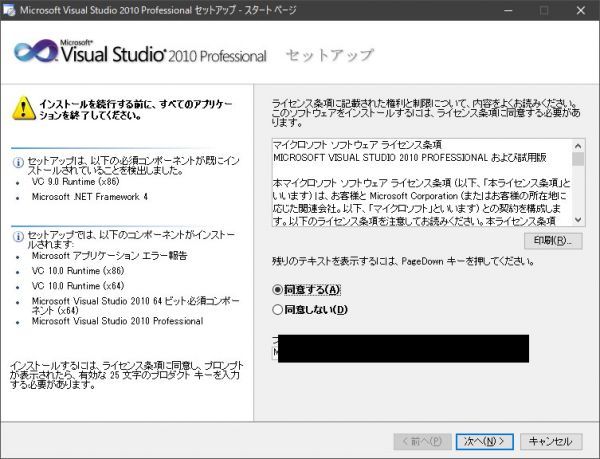Click the license text scroll down arrow

click(578, 220)
